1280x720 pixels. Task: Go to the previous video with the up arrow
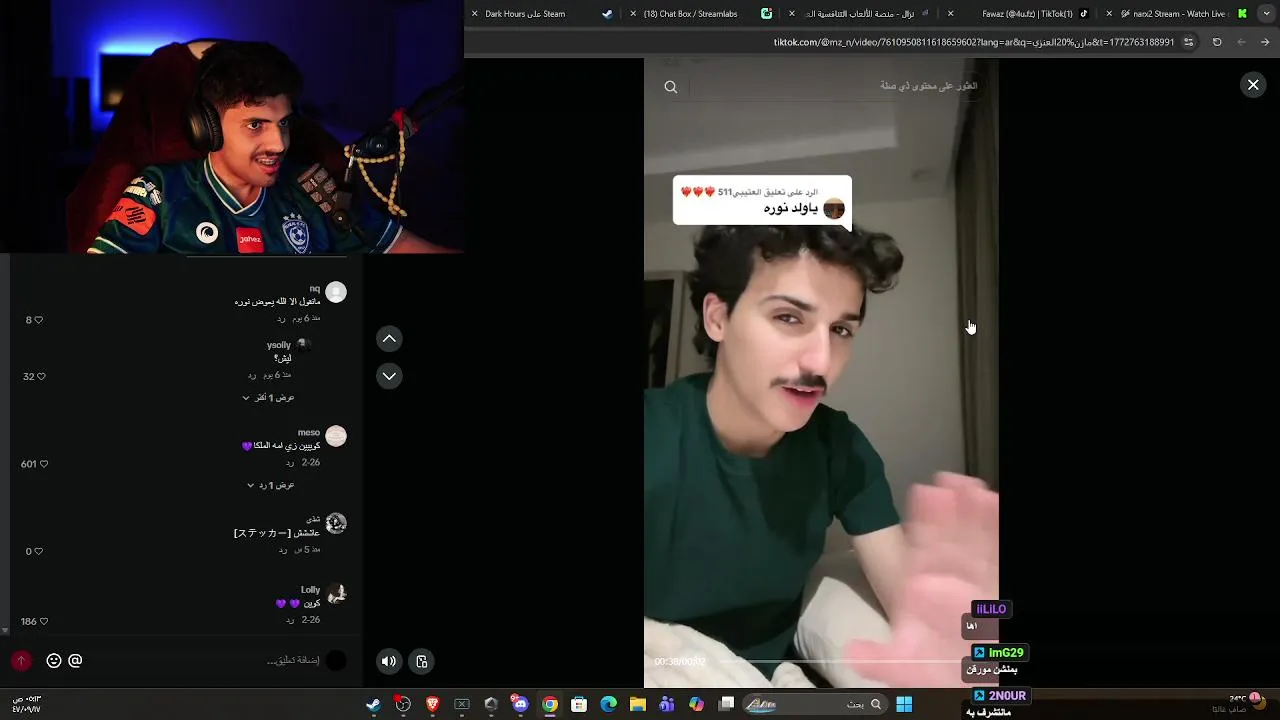coord(389,339)
